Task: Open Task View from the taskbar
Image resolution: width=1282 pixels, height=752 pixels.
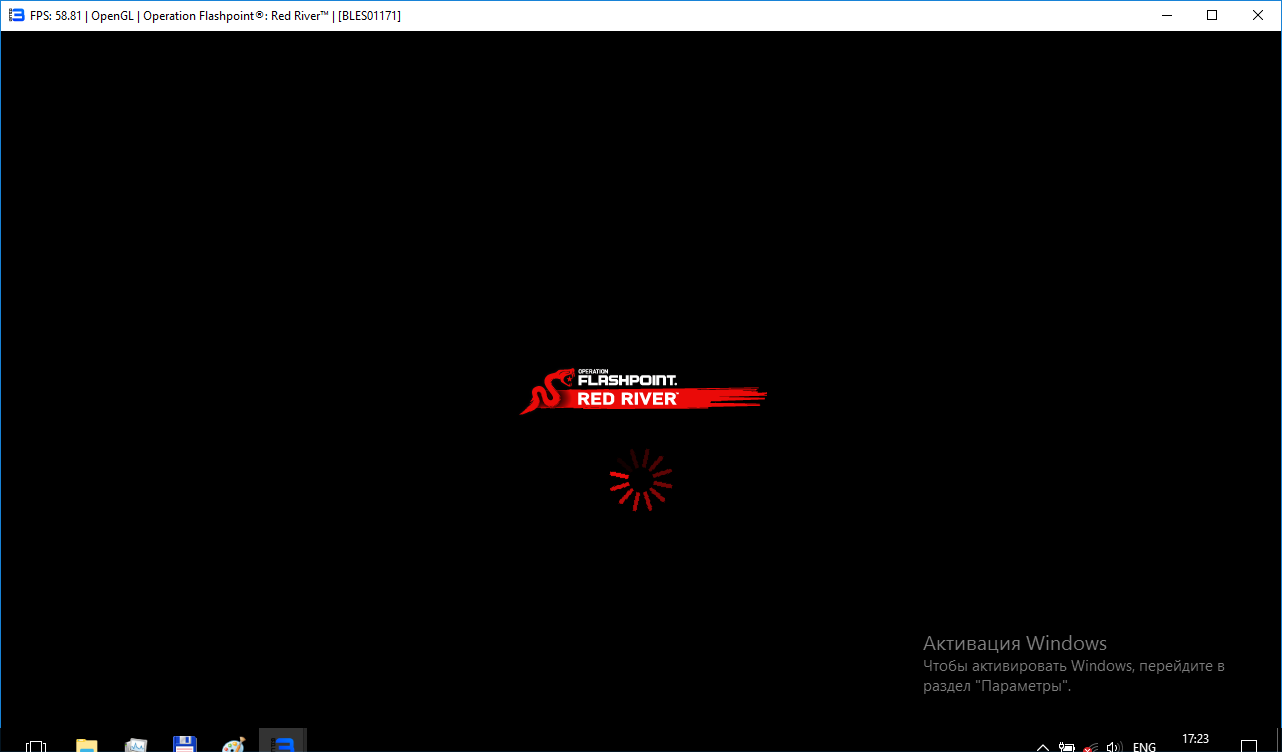Action: point(36,745)
